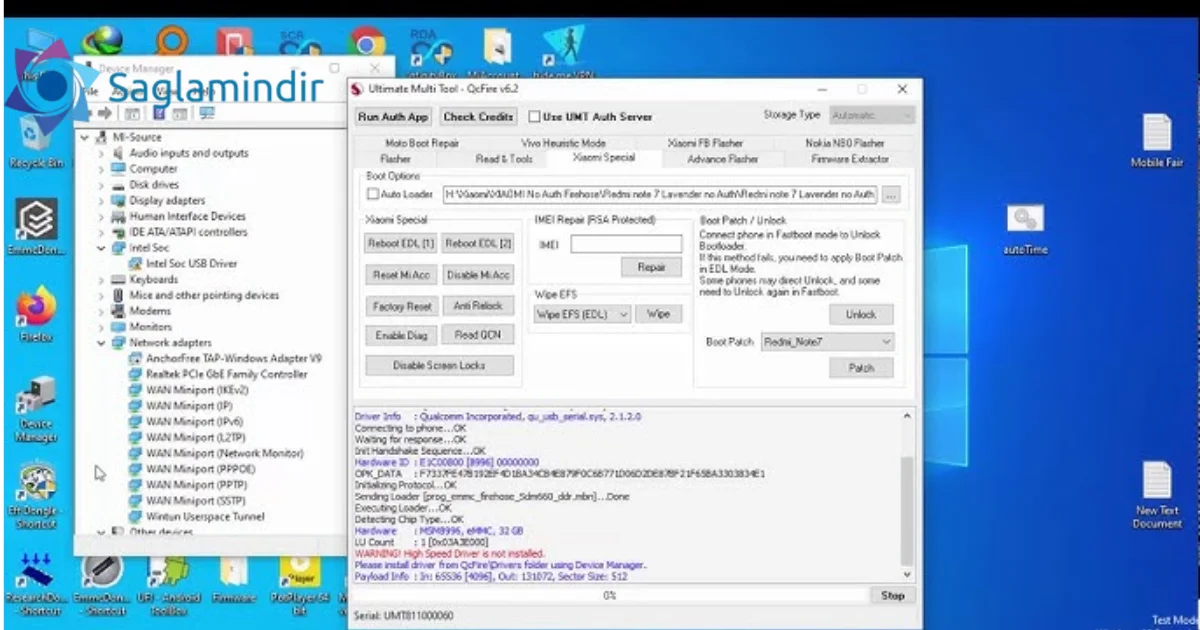This screenshot has height=630, width=1200.
Task: Click the Intel Soc USB Driver device entry
Action: pyautogui.click(x=183, y=263)
